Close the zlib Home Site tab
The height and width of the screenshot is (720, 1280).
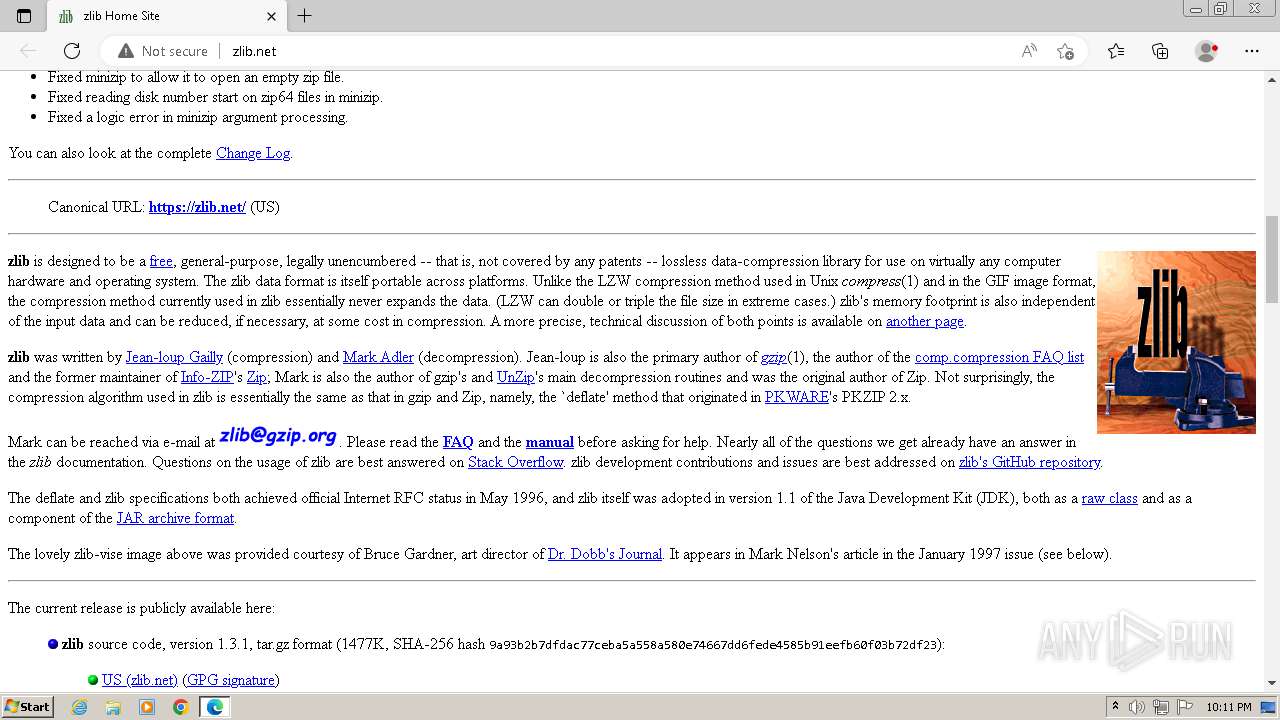click(x=272, y=16)
